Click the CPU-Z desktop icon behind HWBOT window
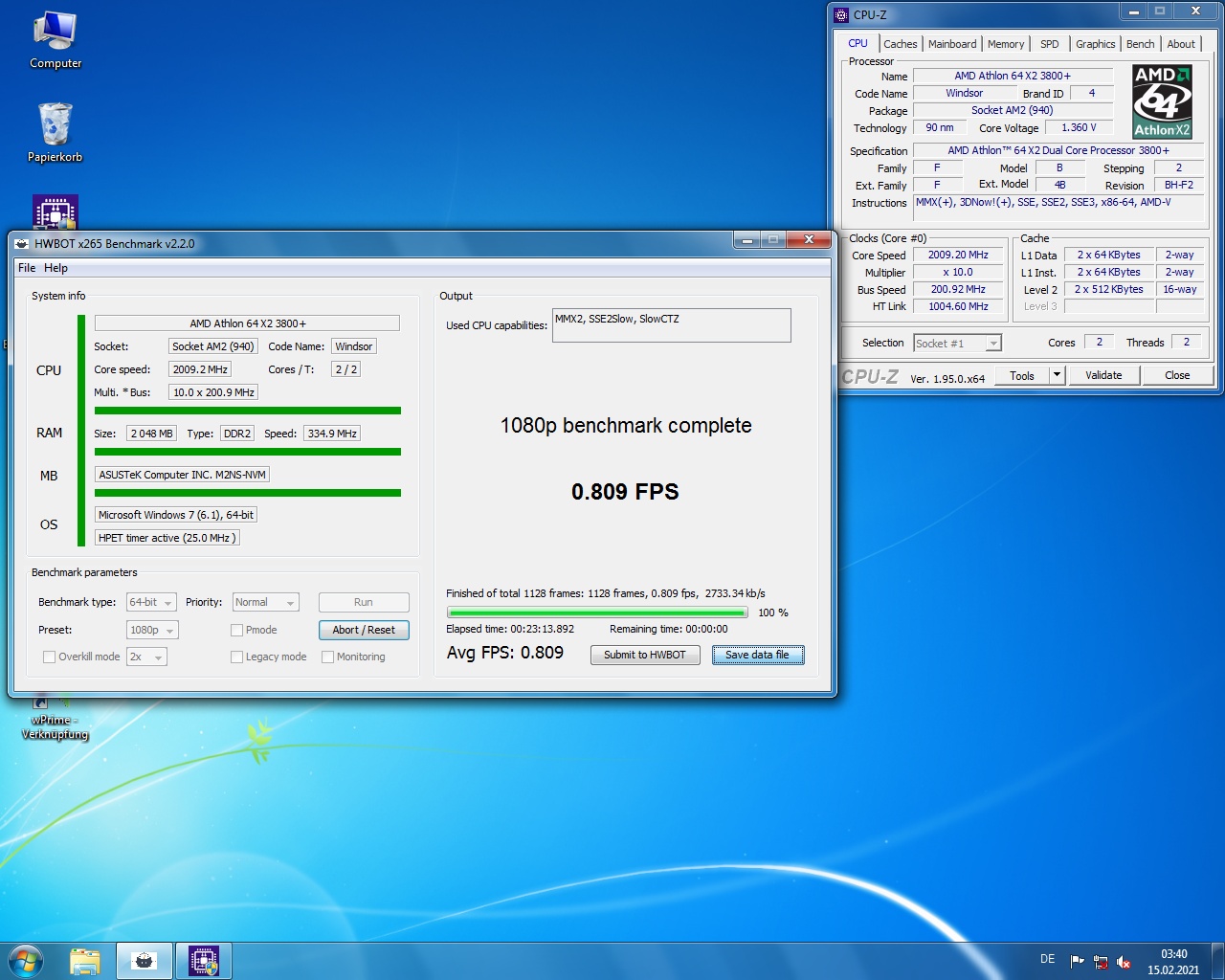Screen dimensions: 1225x980 (x=55, y=212)
